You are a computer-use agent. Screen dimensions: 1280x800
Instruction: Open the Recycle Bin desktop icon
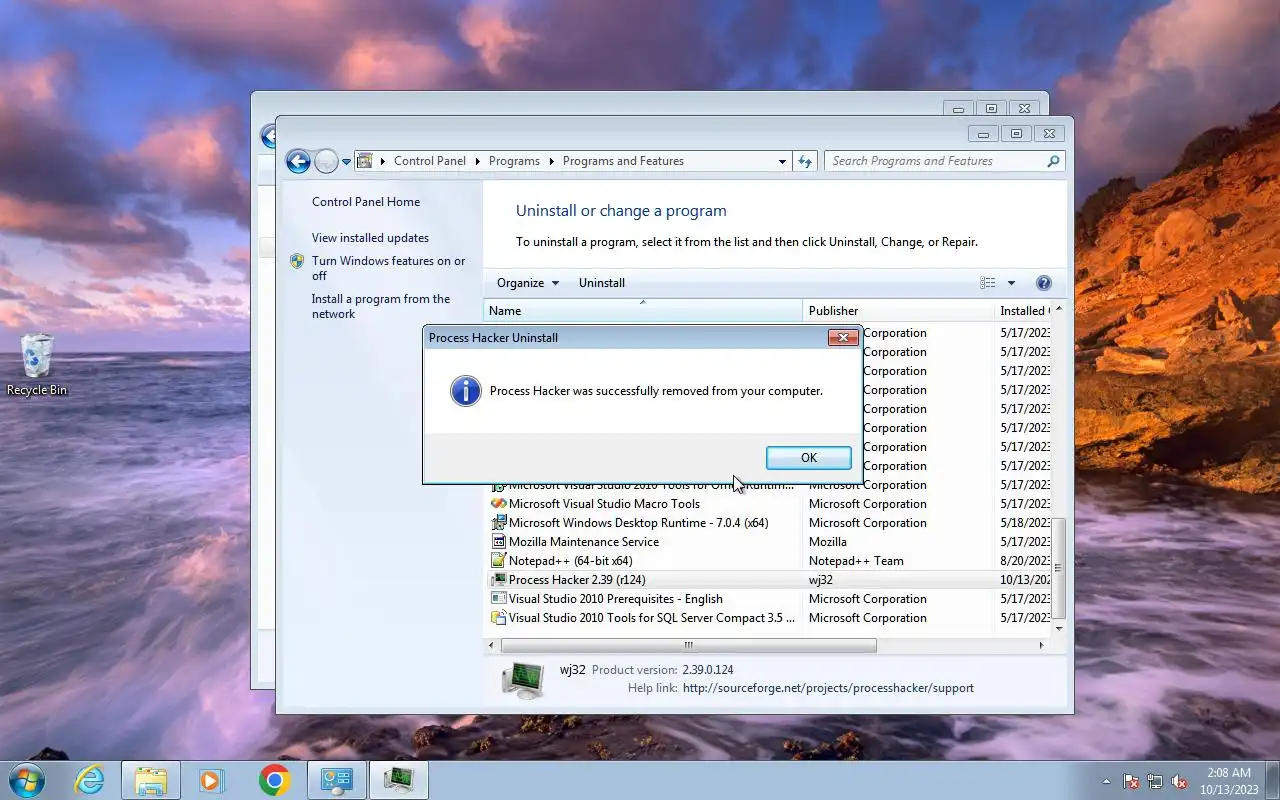(x=37, y=365)
